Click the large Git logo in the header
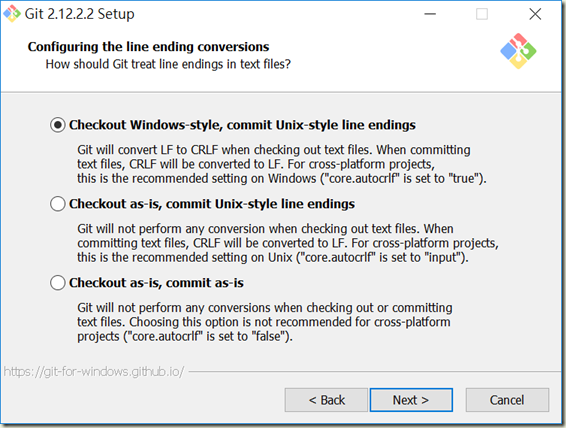 pyautogui.click(x=518, y=51)
